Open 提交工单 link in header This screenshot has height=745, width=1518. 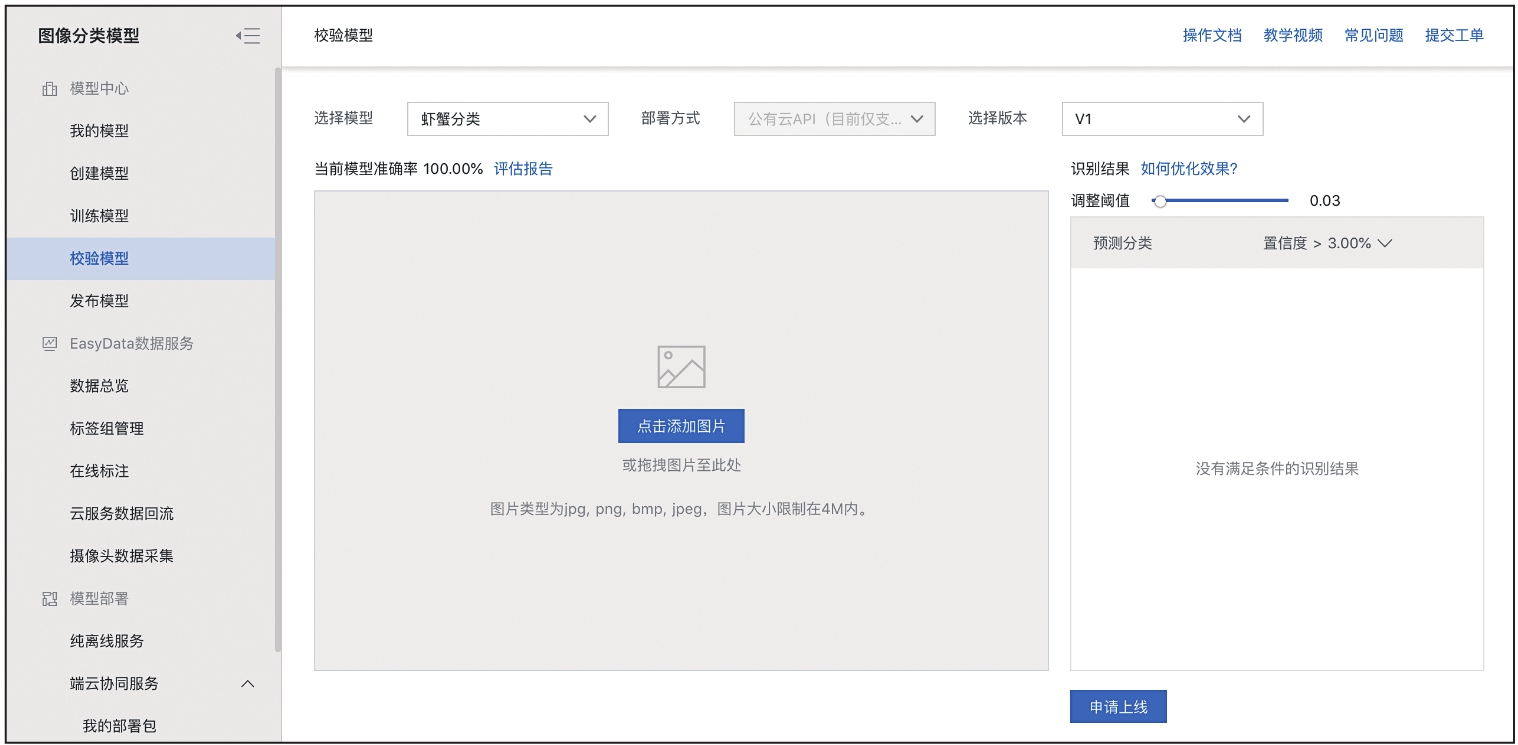coord(1454,35)
